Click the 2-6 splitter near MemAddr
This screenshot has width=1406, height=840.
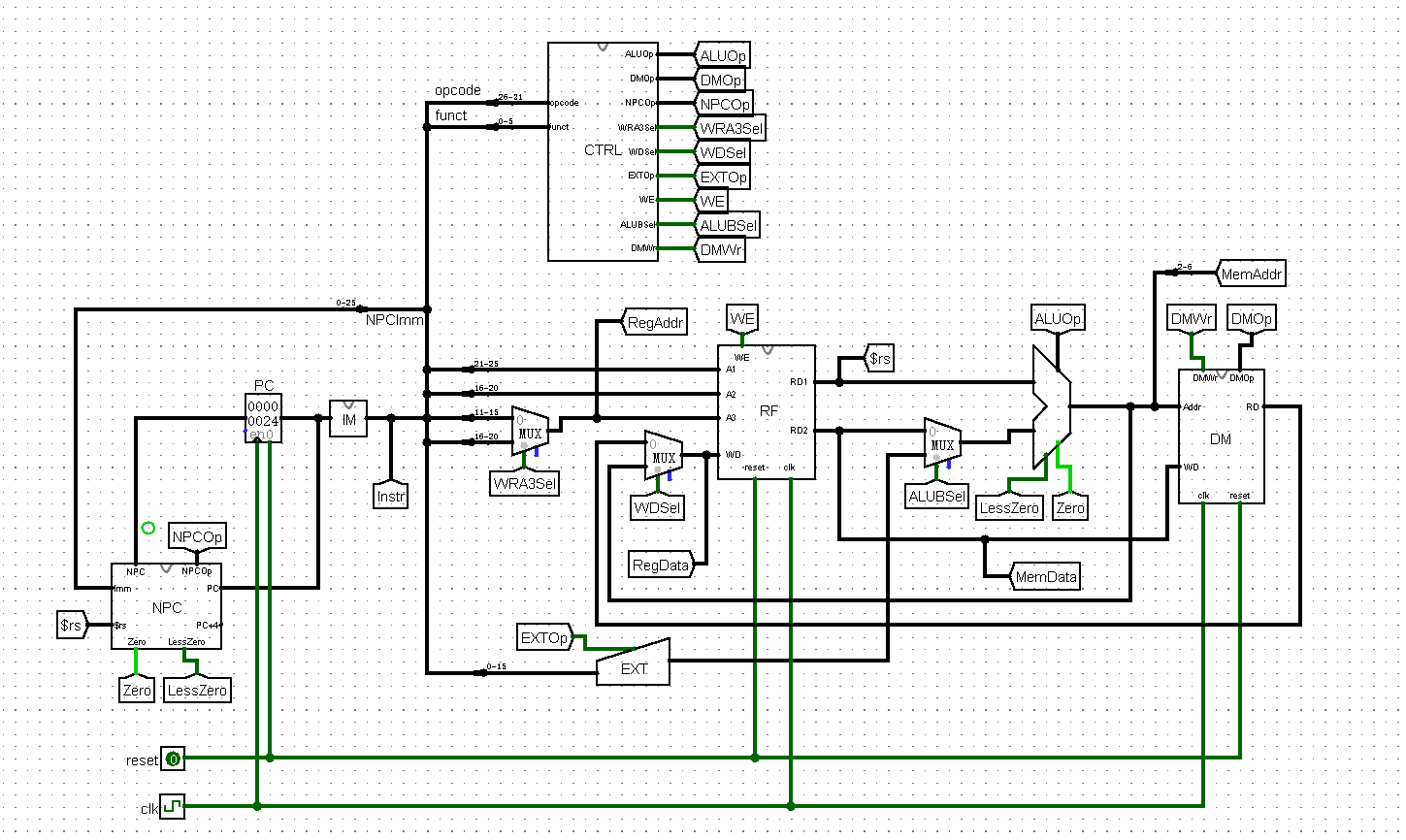pyautogui.click(x=1180, y=270)
